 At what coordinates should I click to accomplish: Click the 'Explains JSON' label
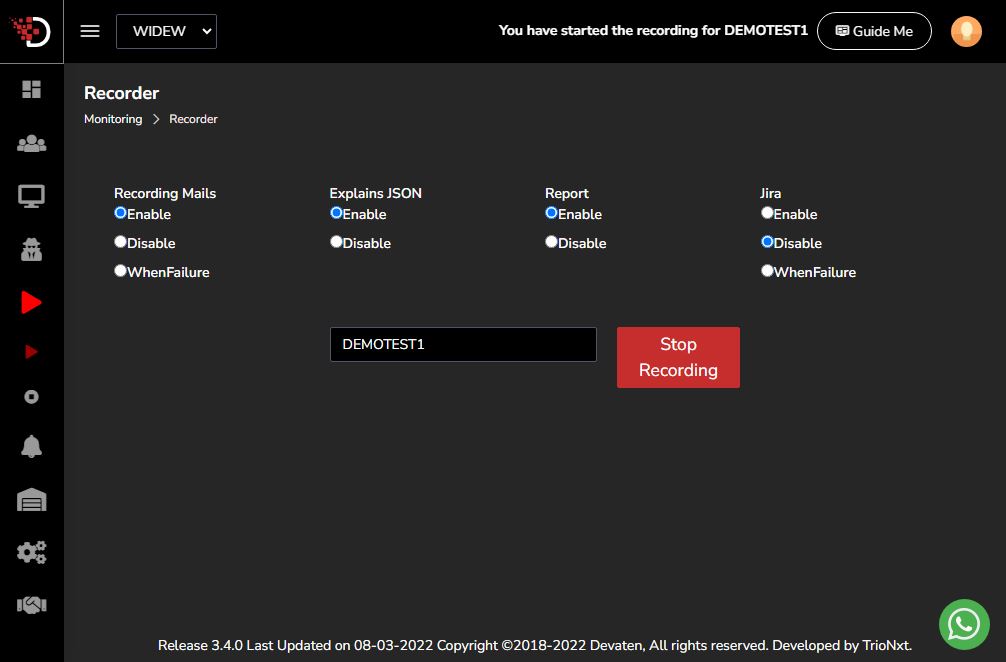[x=375, y=193]
